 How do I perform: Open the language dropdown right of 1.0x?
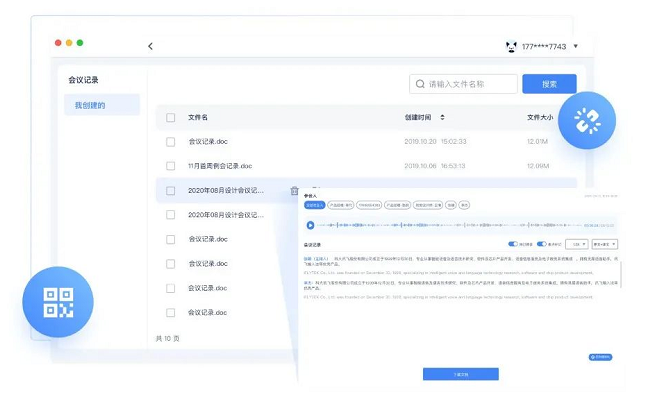pyautogui.click(x=605, y=244)
